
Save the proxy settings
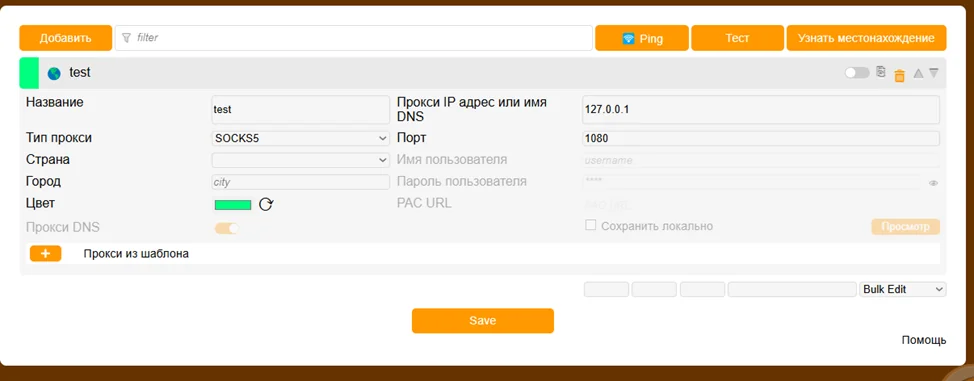(483, 321)
